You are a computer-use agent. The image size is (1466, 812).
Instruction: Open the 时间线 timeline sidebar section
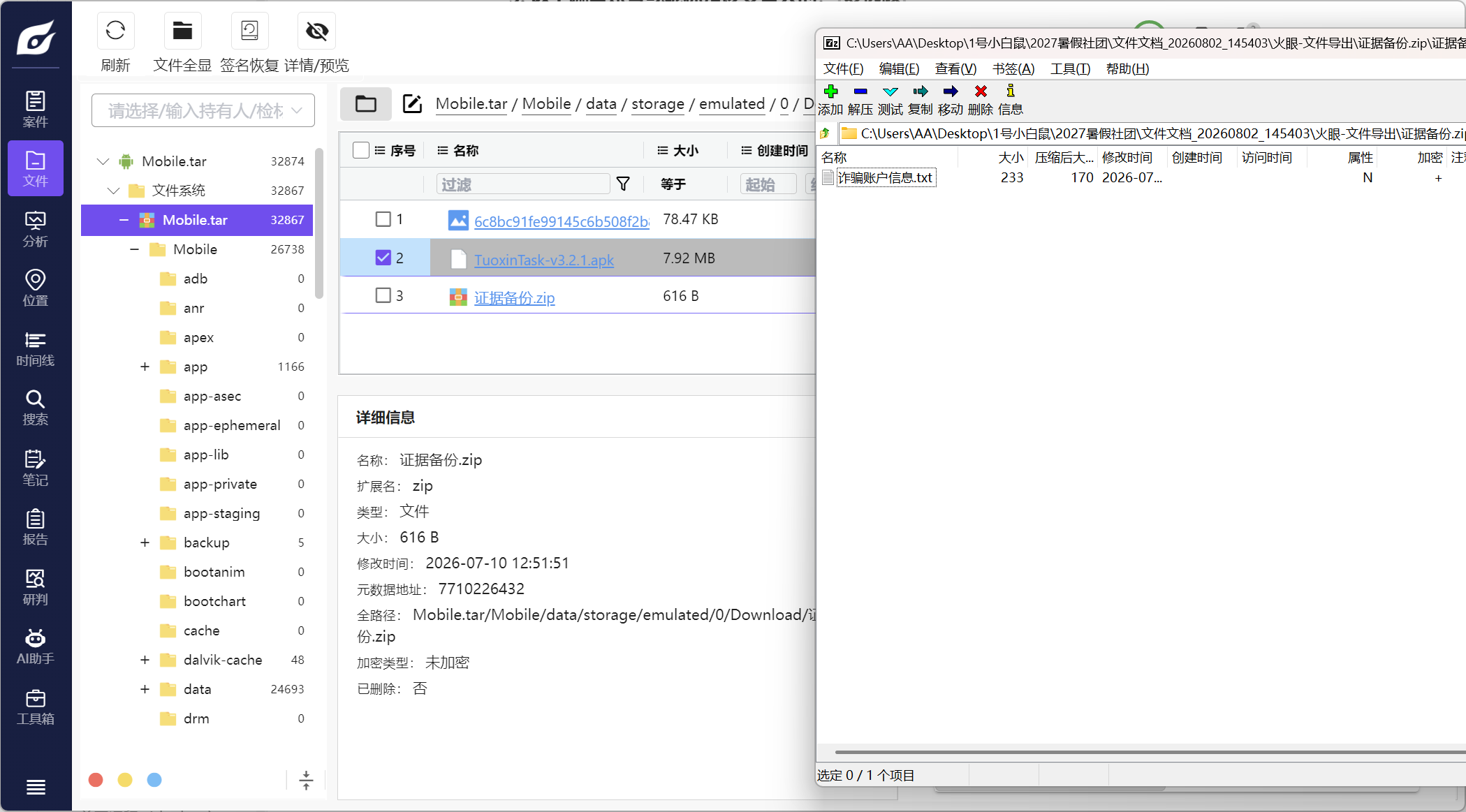[36, 348]
